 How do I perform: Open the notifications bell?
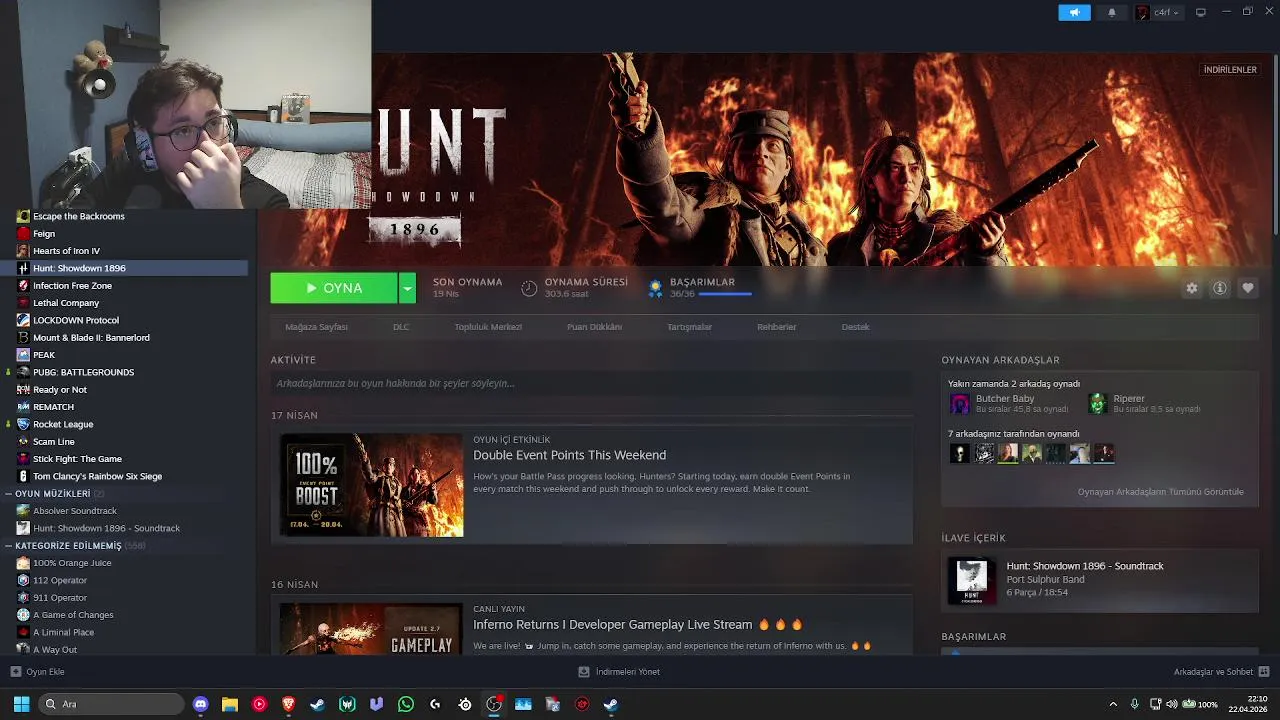coord(1112,12)
